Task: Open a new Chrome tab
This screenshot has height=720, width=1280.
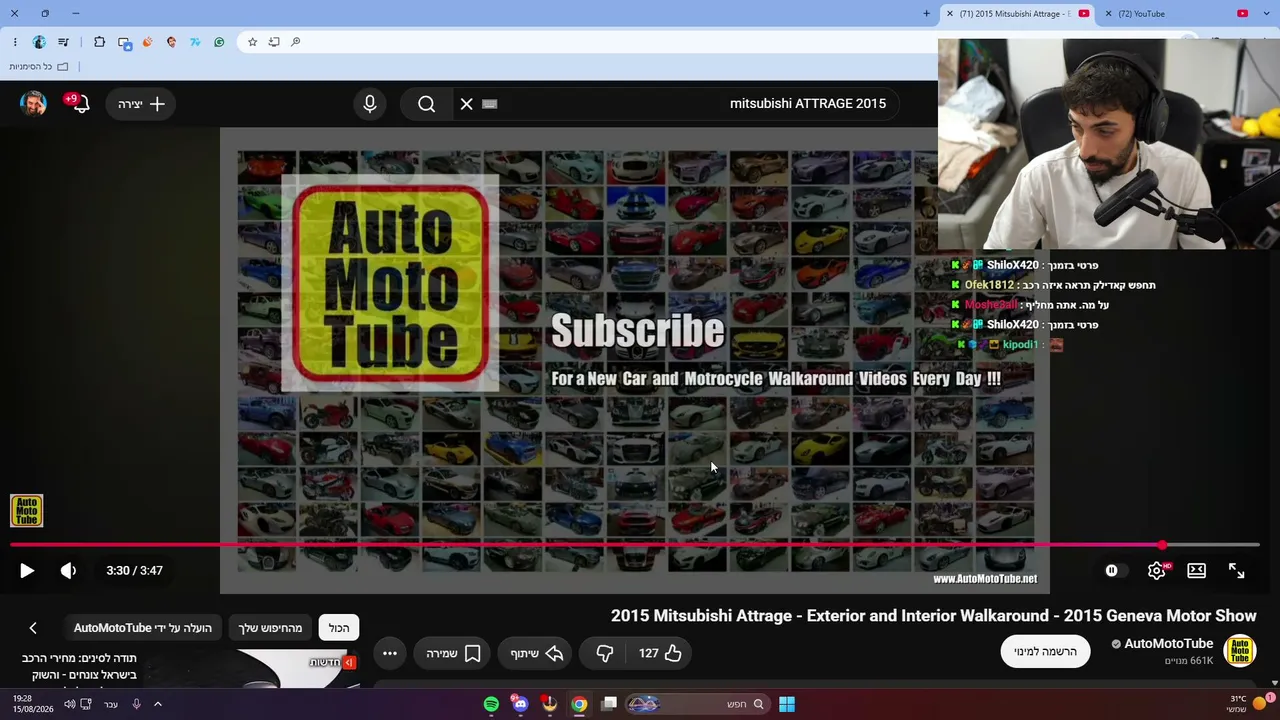Action: pos(927,14)
